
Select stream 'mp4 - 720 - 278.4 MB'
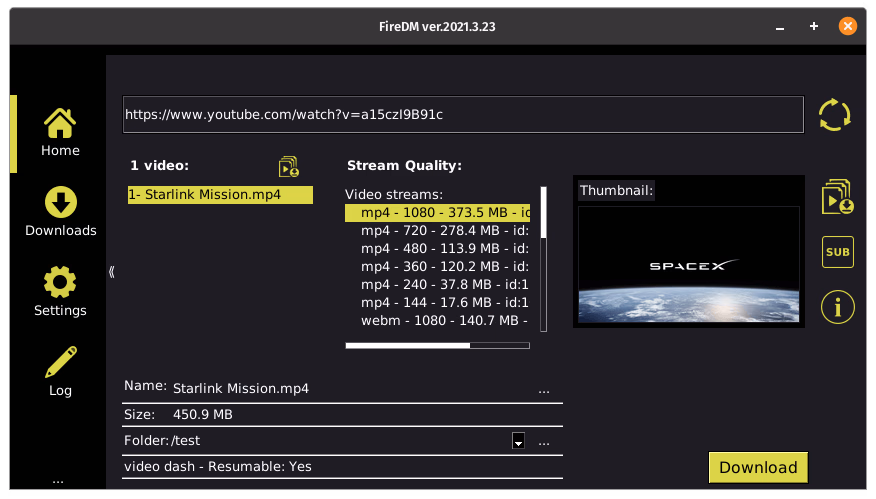(x=437, y=230)
